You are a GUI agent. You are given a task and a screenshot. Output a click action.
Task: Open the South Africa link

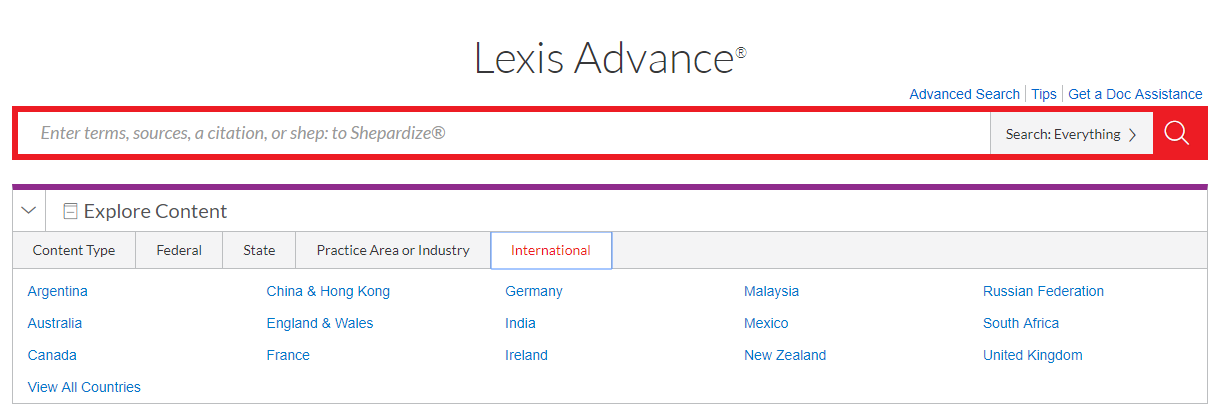(1021, 323)
